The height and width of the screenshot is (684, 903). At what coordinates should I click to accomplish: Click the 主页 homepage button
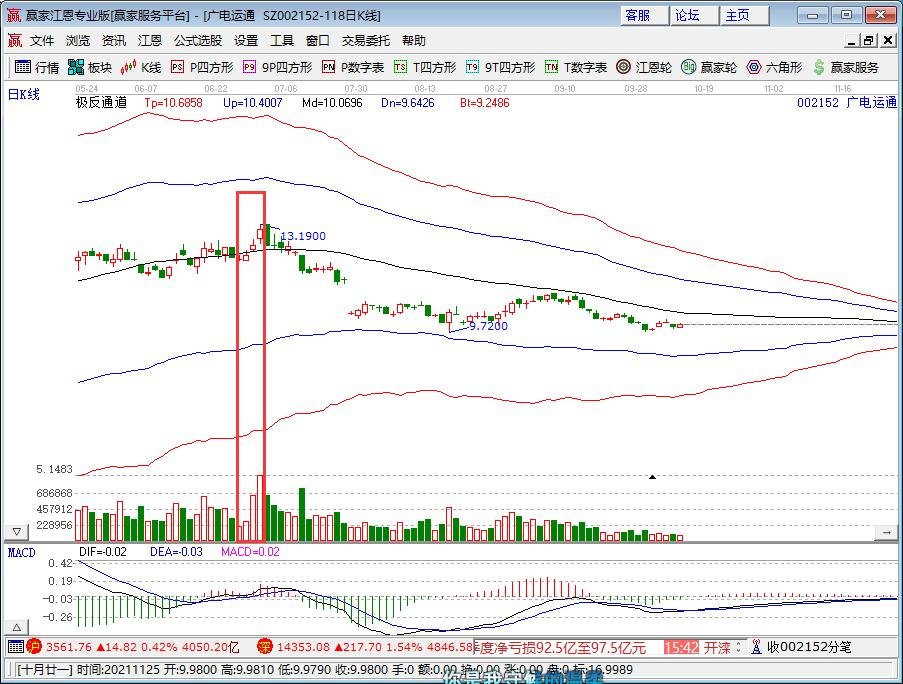738,15
